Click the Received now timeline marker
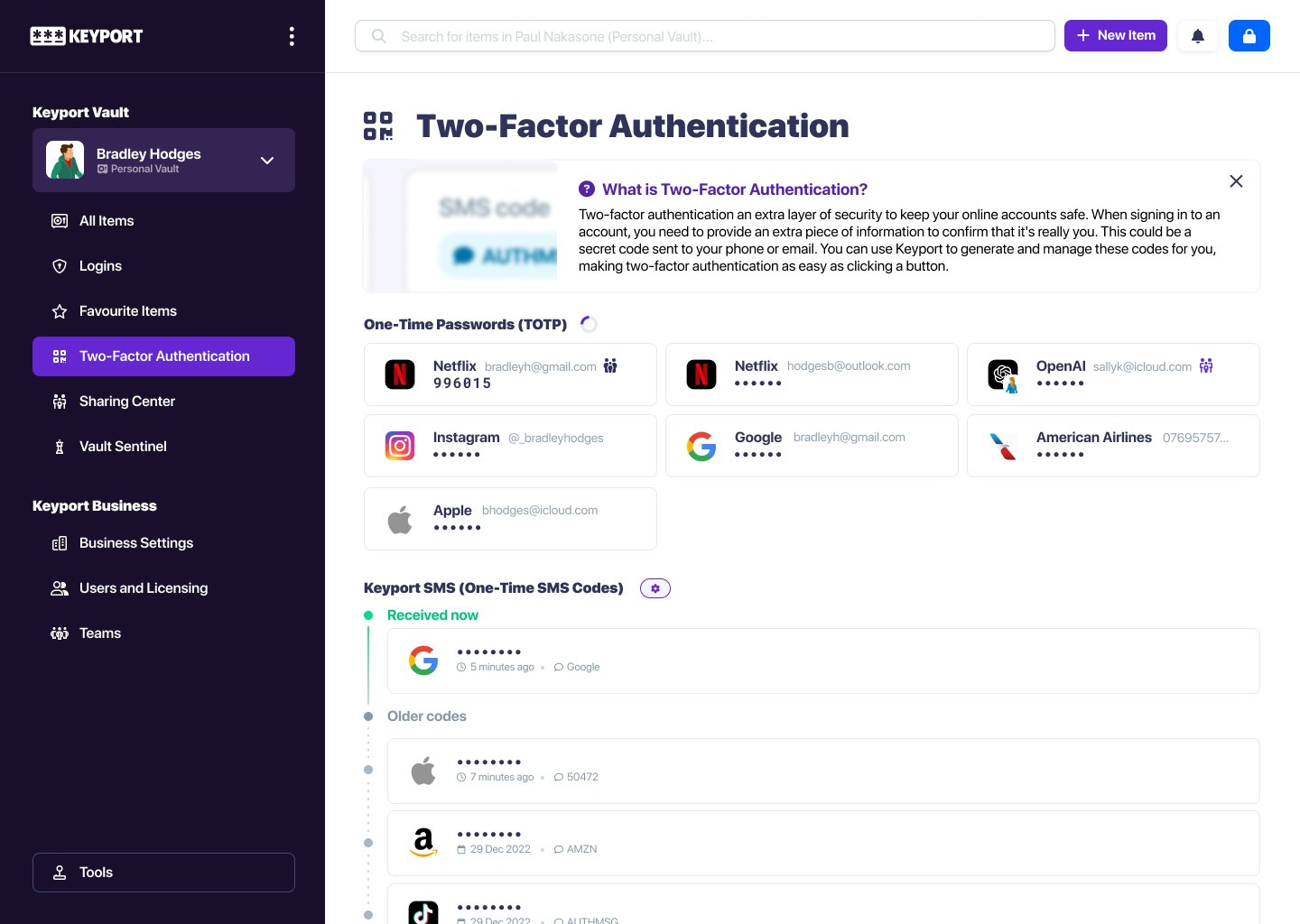This screenshot has width=1300, height=924. tap(368, 615)
